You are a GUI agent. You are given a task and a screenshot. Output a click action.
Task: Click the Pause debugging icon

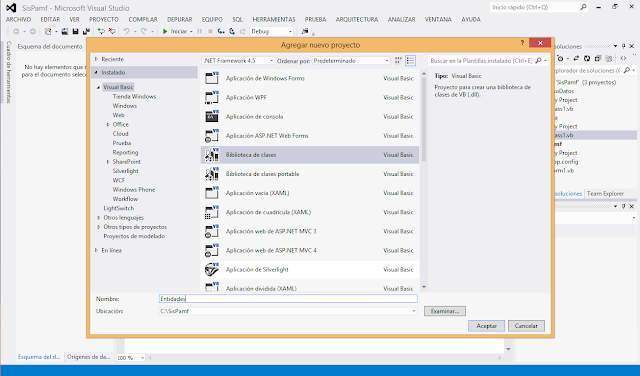tap(200, 31)
